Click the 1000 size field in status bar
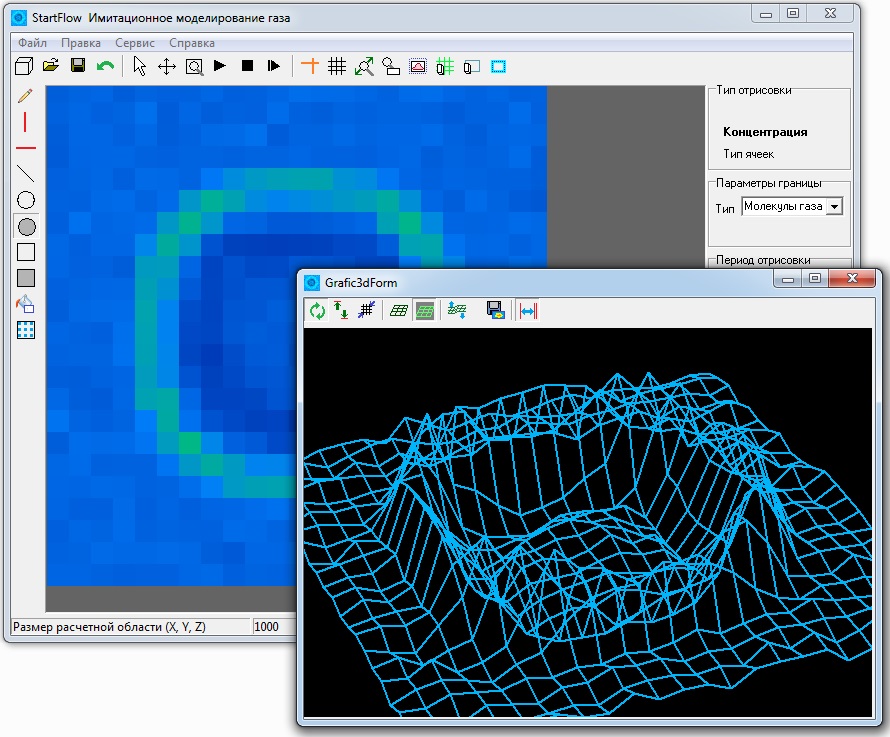The width and height of the screenshot is (890, 737). point(275,627)
